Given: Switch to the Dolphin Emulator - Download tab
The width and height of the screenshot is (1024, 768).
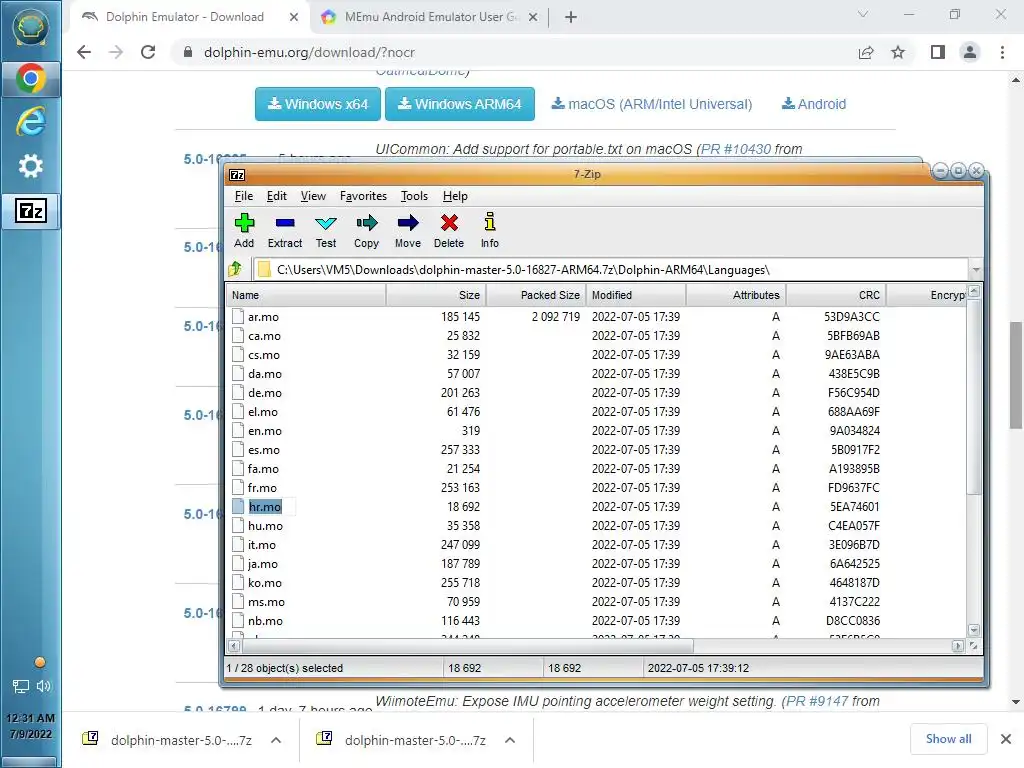Looking at the screenshot, I should click(185, 17).
